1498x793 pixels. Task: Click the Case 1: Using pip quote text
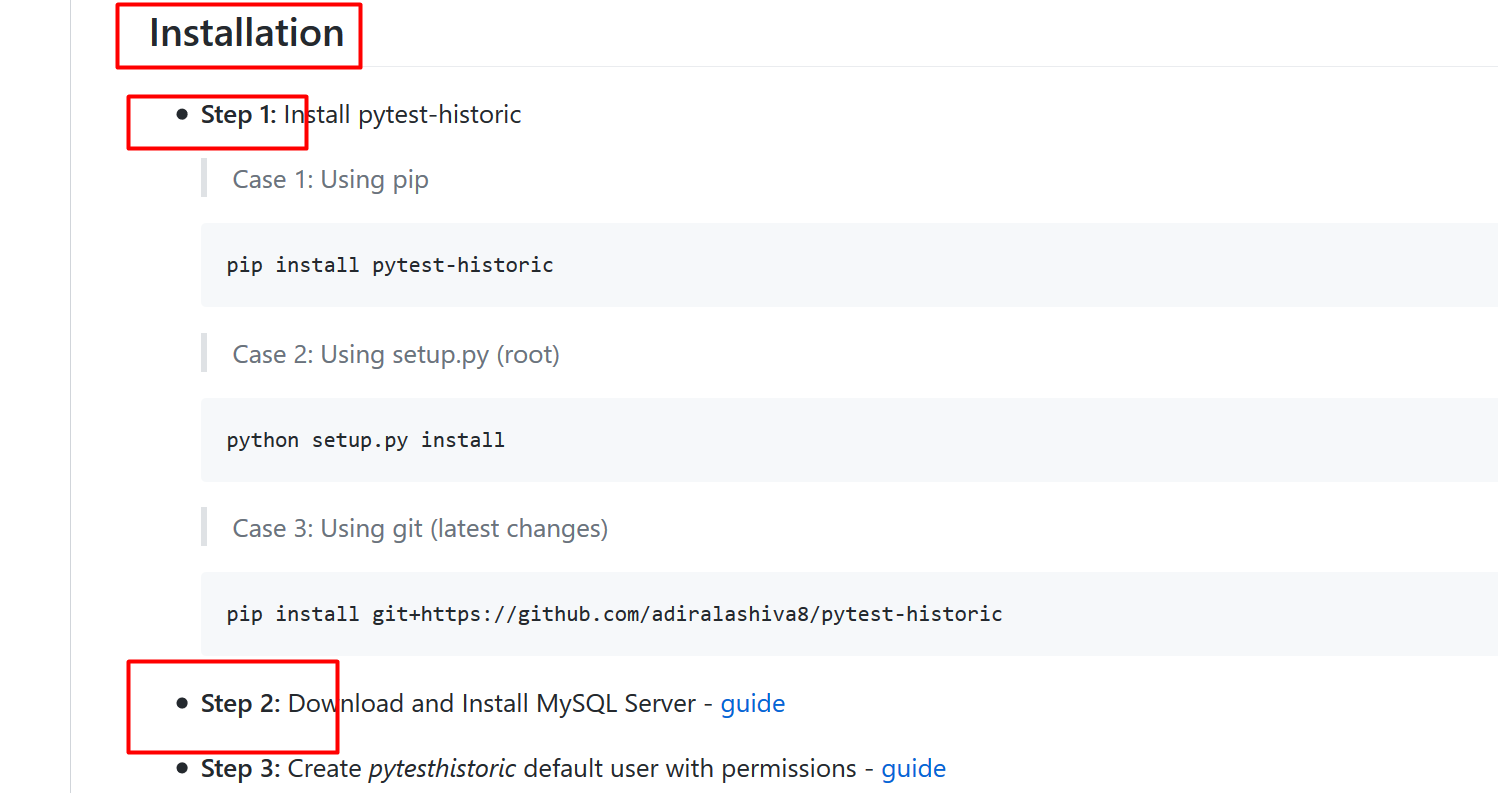(330, 179)
